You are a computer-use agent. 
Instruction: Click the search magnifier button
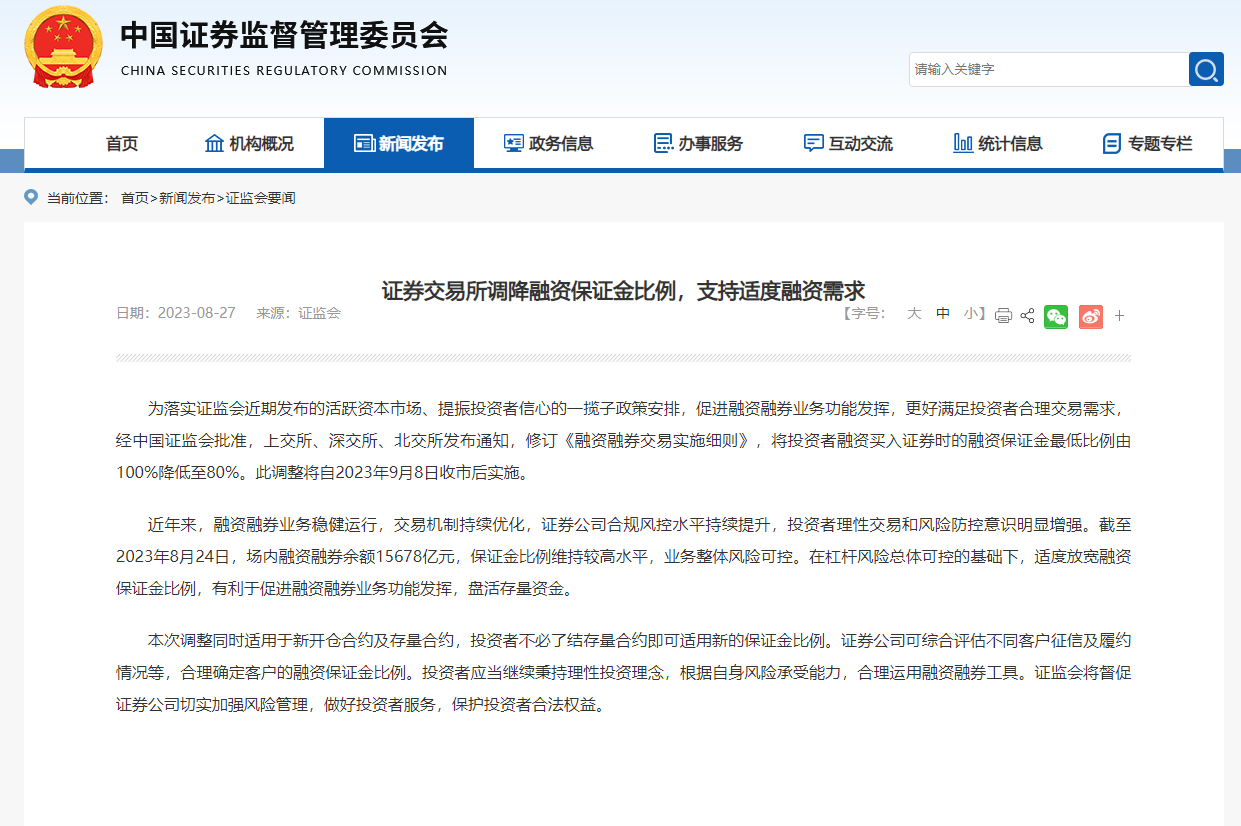[1206, 69]
